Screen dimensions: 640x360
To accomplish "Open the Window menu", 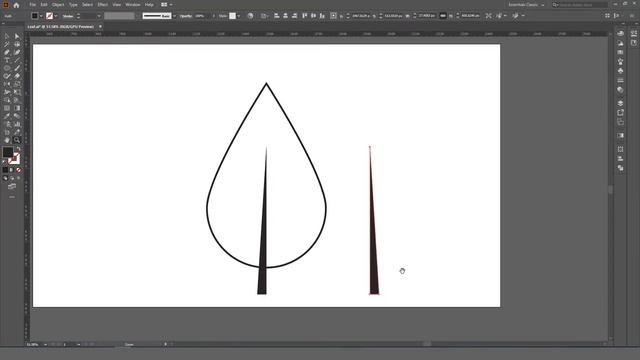I will pos(133,5).
